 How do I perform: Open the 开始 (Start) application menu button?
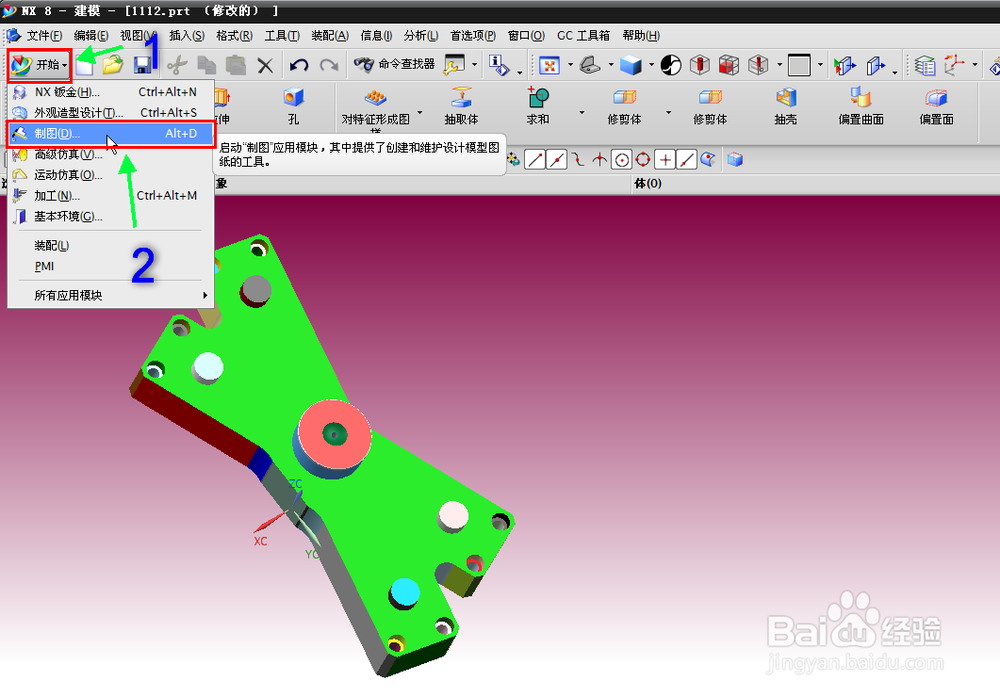39,65
